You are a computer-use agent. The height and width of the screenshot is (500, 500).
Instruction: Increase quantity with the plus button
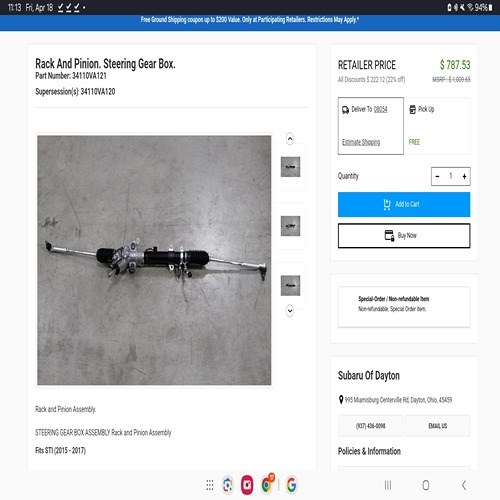pyautogui.click(x=464, y=176)
